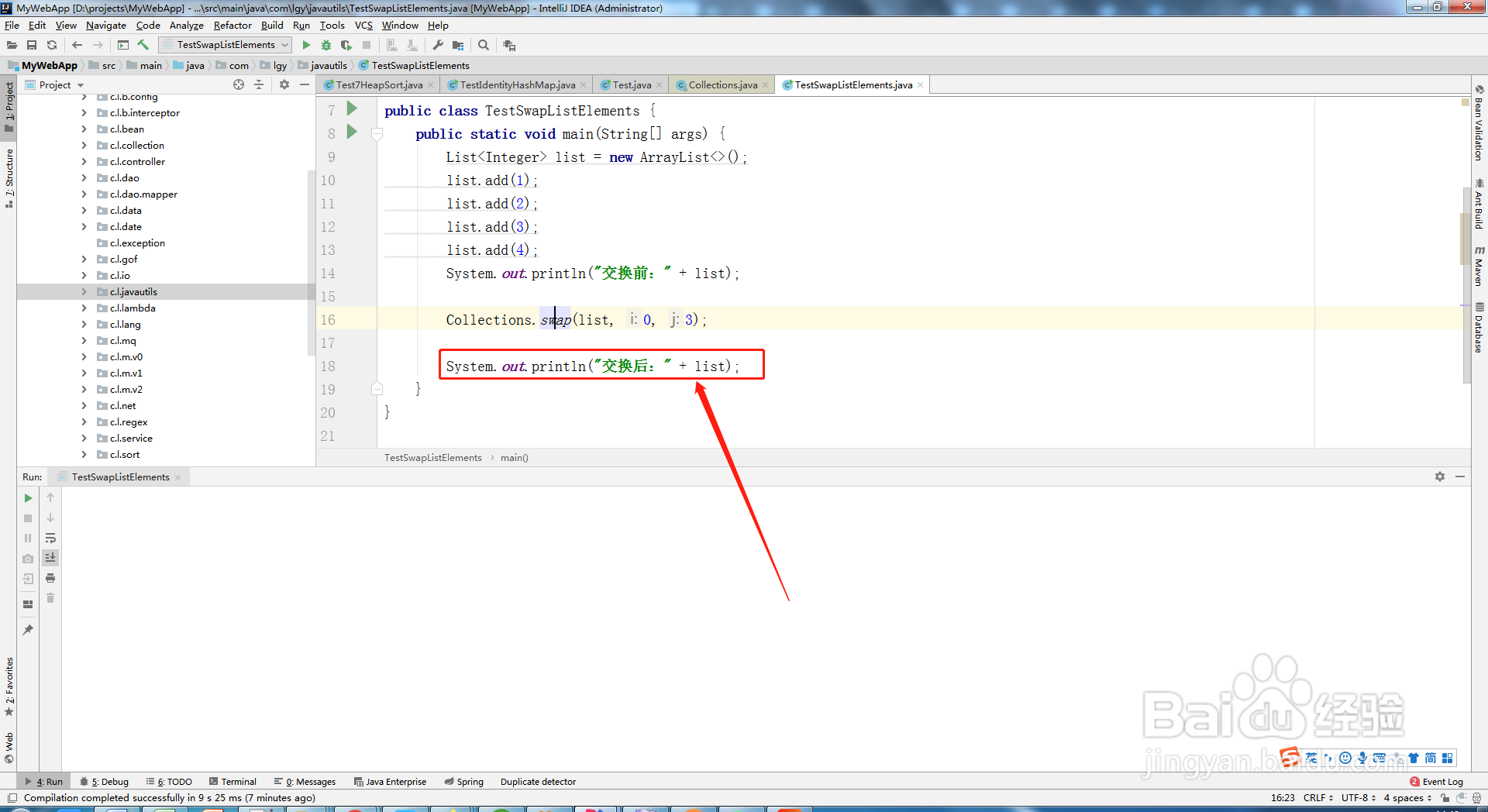This screenshot has height=812, width=1488.
Task: Click MyWebApp in navigation bar
Action: pos(43,65)
